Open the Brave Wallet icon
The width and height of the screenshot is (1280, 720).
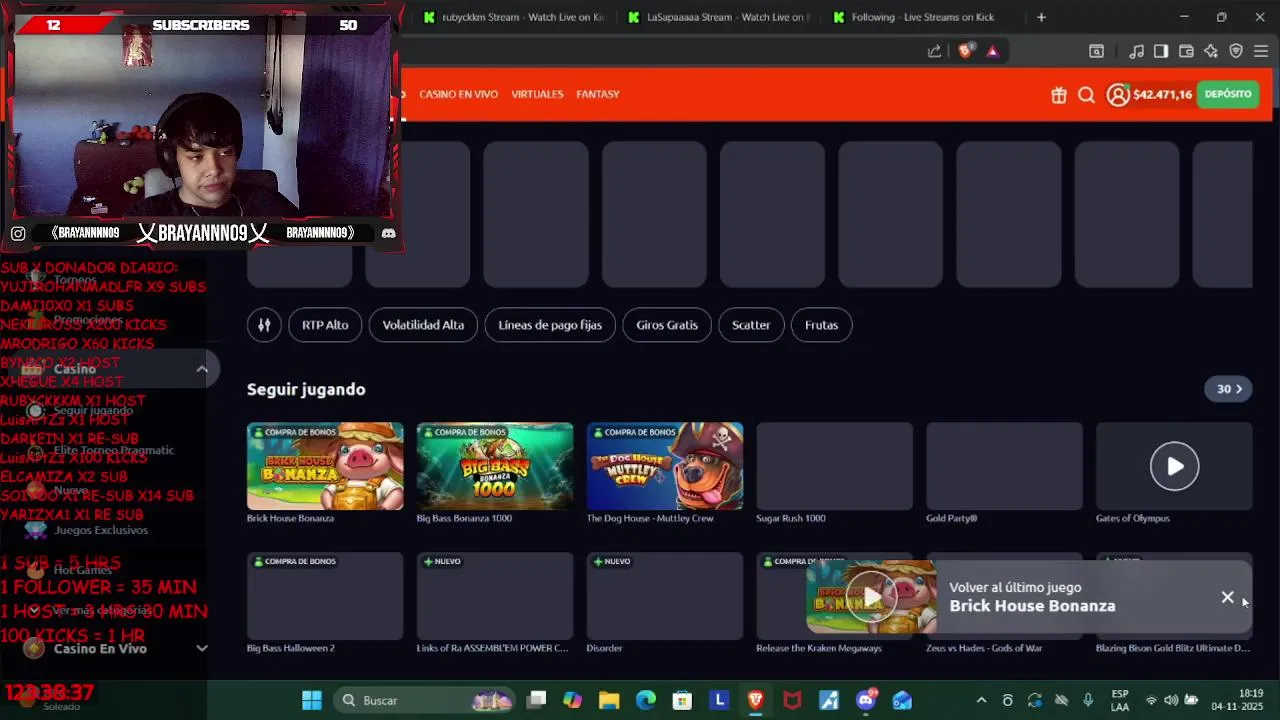1186,51
